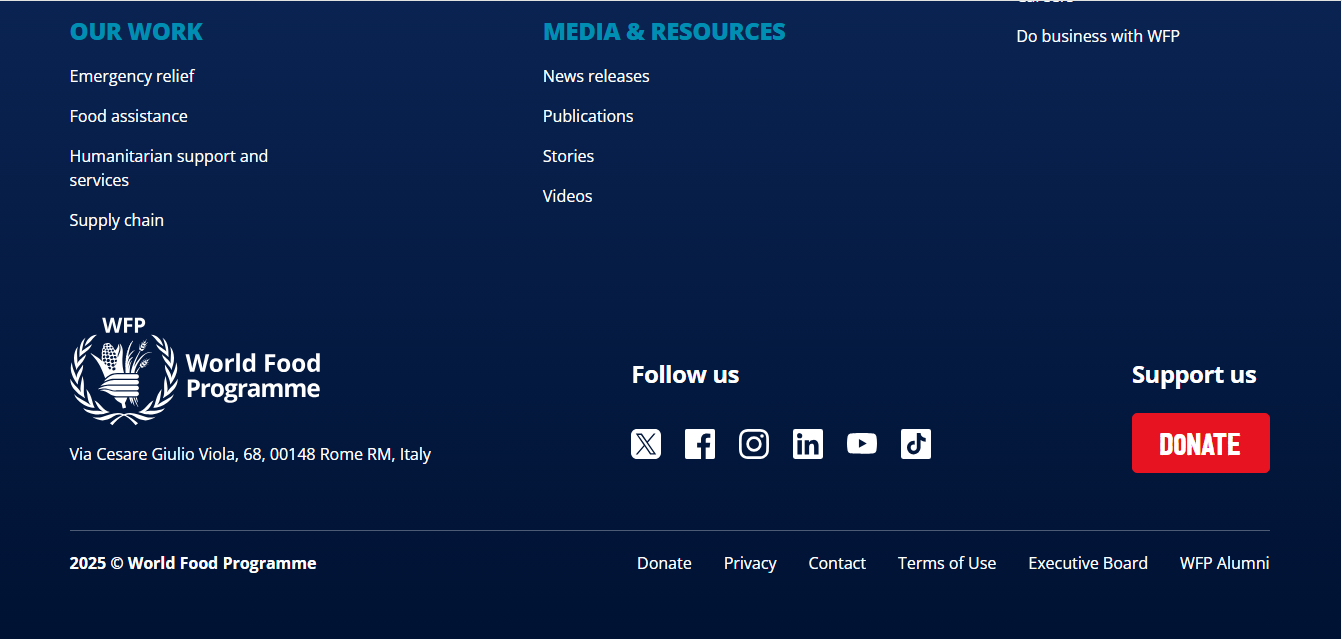The height and width of the screenshot is (639, 1342).
Task: Open Humanitarian support and services
Action: point(168,167)
